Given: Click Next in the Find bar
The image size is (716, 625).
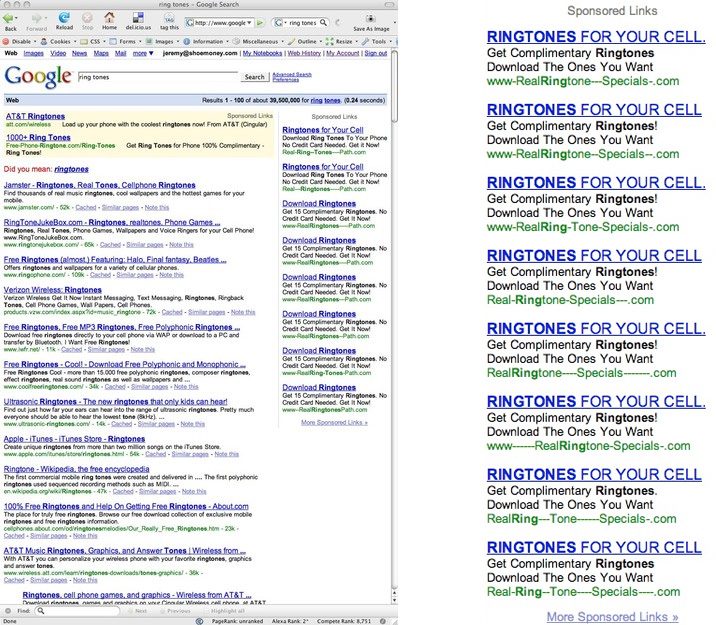Looking at the screenshot, I should 137,611.
